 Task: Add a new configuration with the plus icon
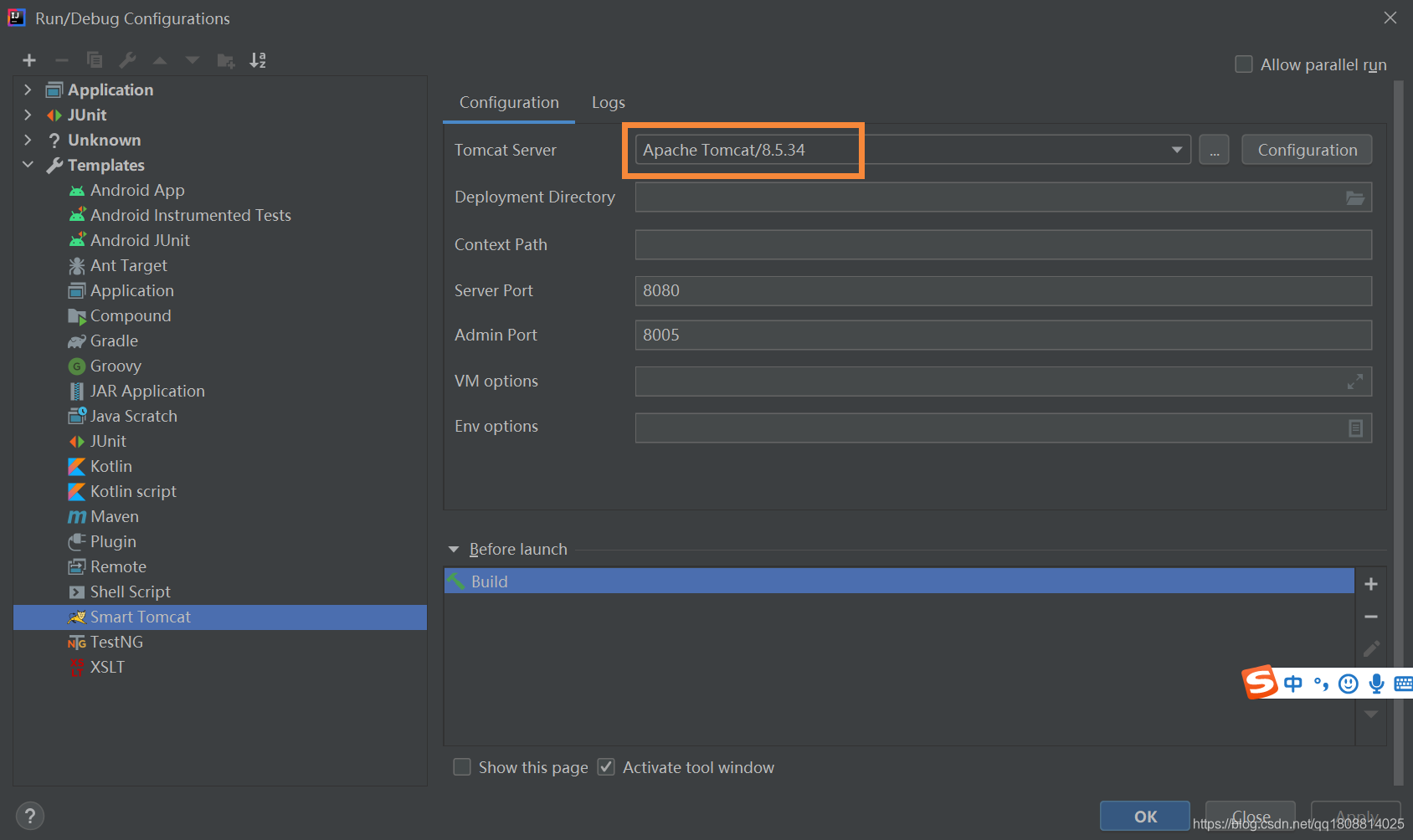point(29,60)
